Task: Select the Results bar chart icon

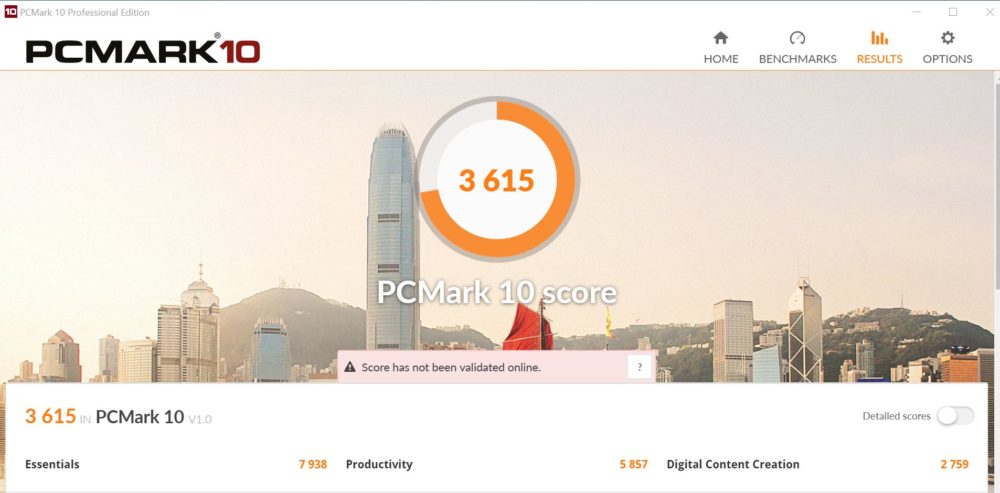Action: pyautogui.click(x=879, y=38)
